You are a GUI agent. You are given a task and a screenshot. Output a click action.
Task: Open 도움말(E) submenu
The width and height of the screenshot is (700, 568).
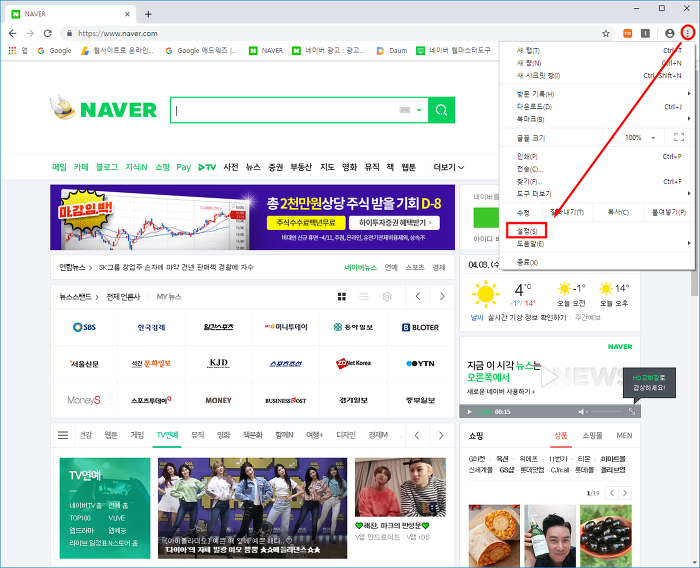[597, 244]
